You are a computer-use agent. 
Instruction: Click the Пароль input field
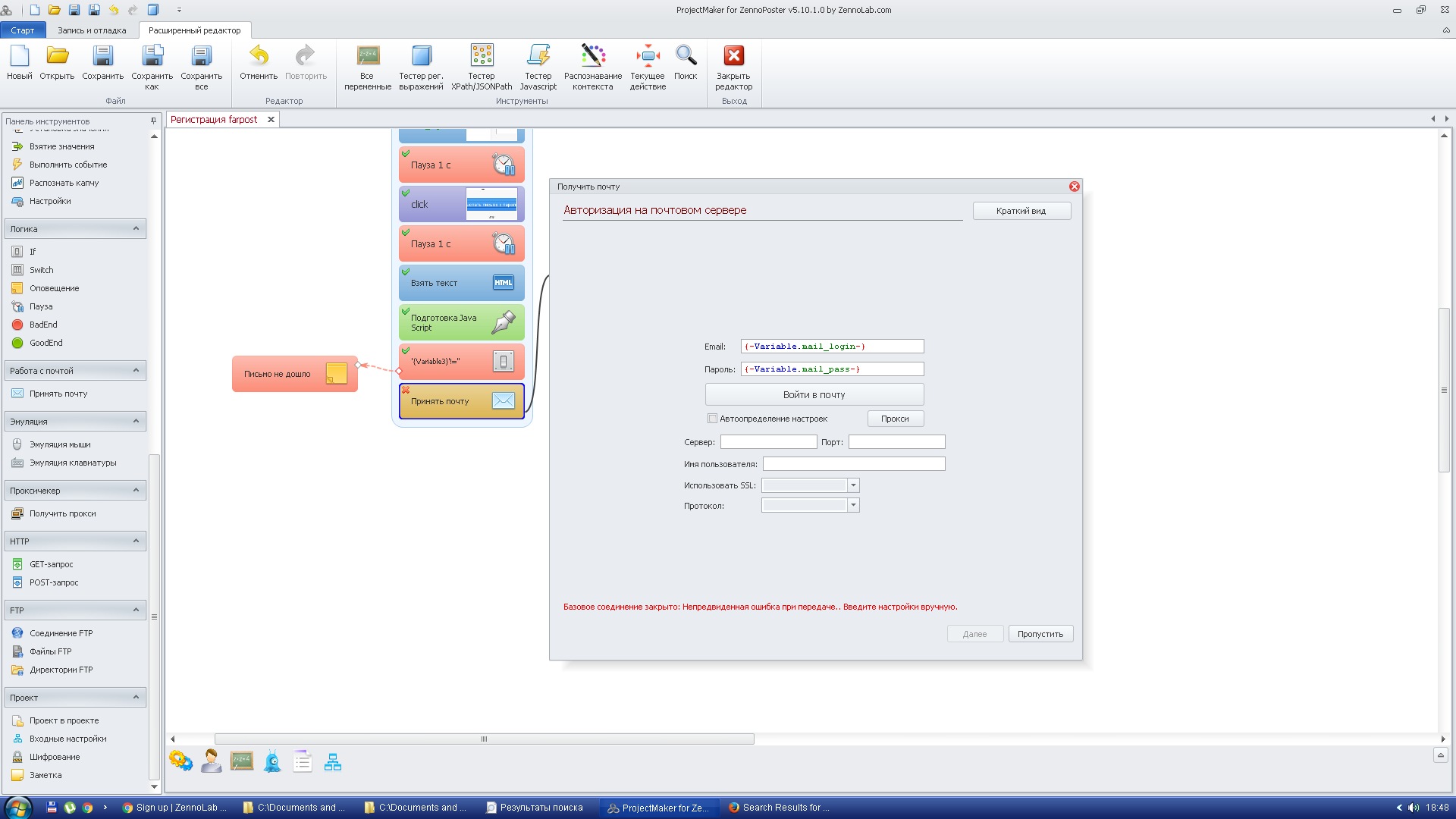[832, 369]
